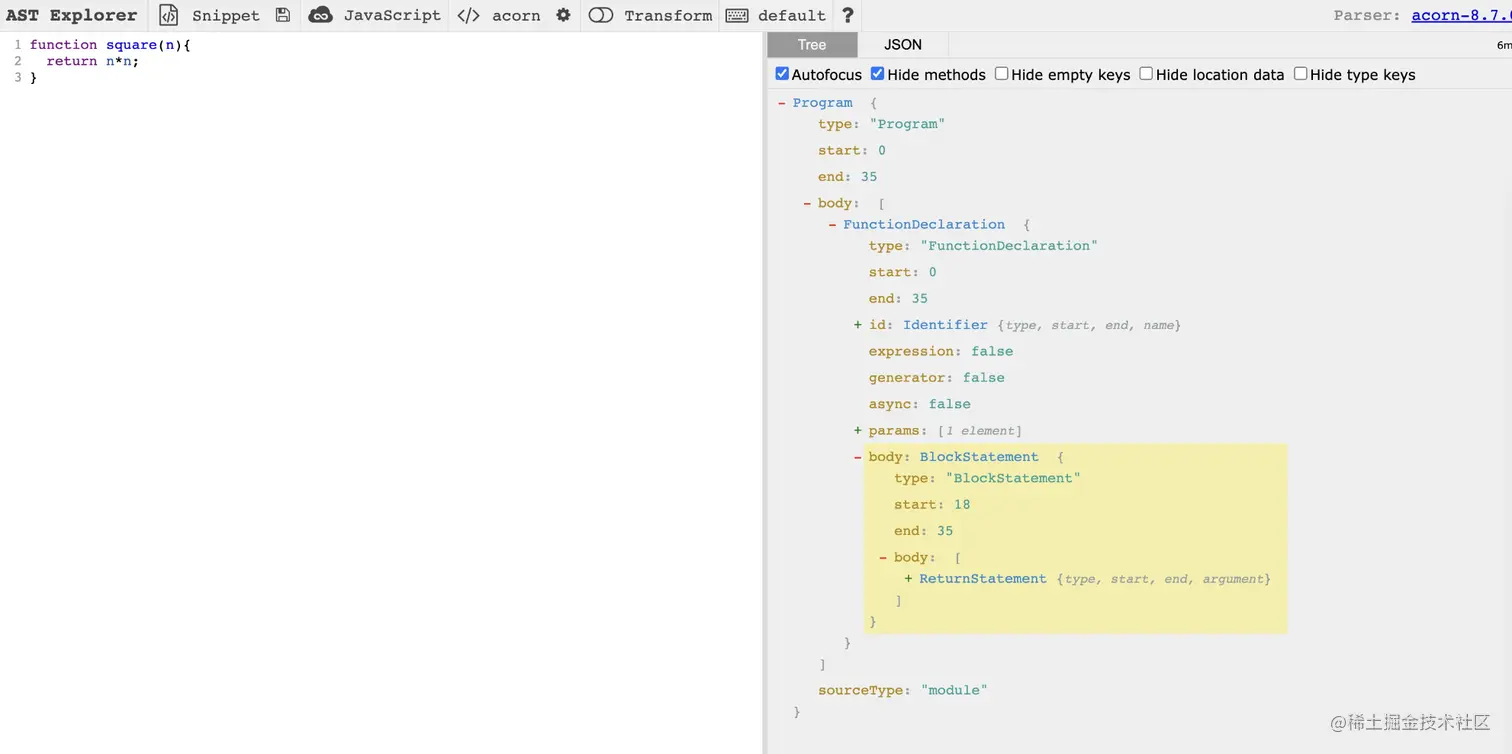Click the 'async: false' entry
1512x754 pixels.
[920, 404]
